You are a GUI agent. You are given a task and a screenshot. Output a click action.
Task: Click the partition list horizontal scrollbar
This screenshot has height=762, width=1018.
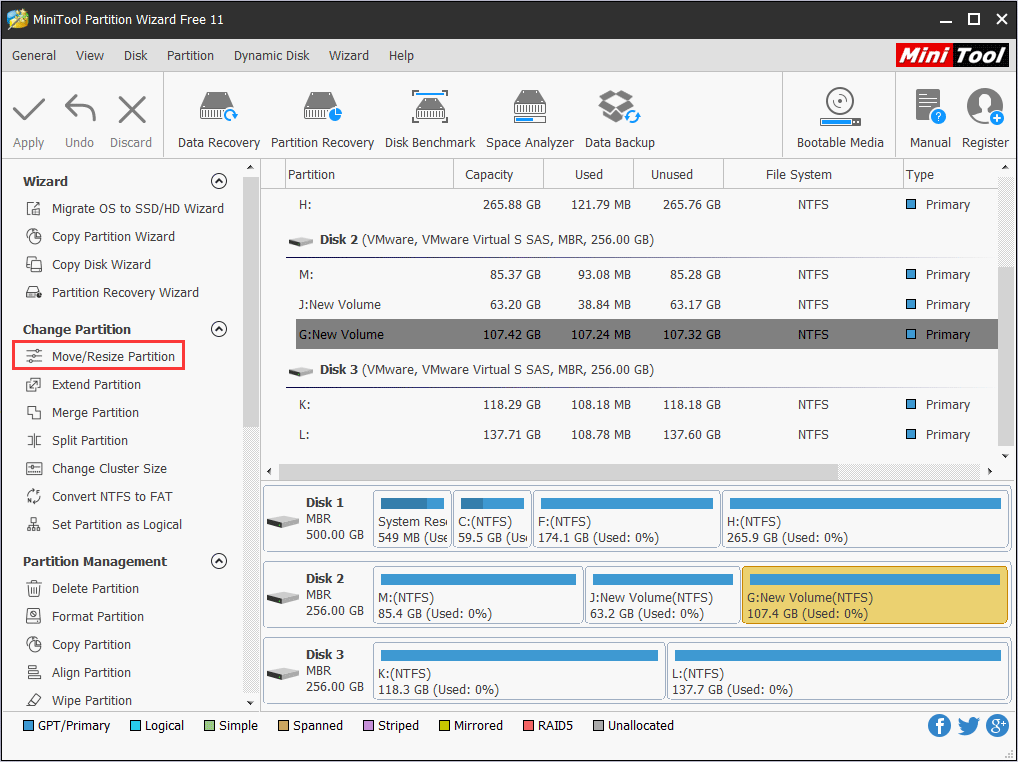pyautogui.click(x=558, y=471)
